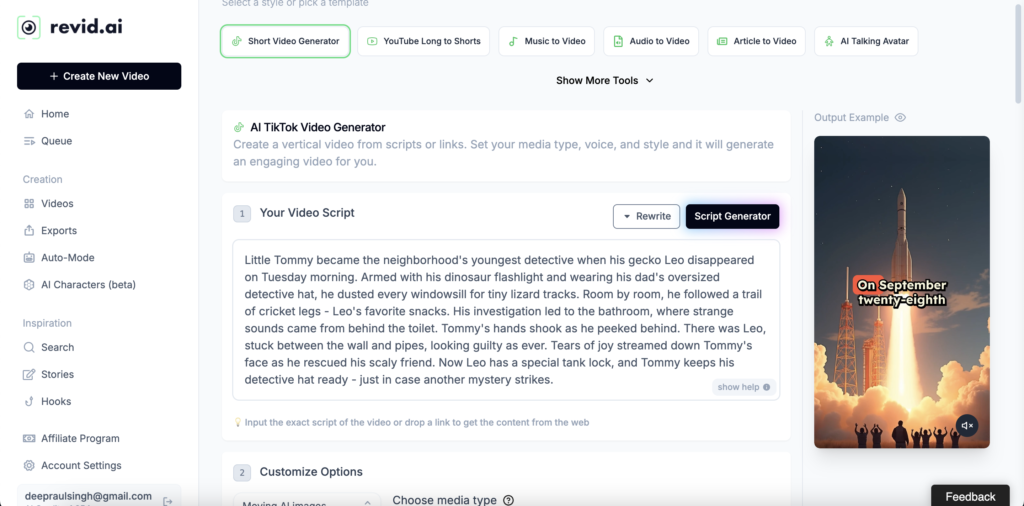Go to Videos in Creation
Screen dimensions: 1024x506
tap(57, 203)
